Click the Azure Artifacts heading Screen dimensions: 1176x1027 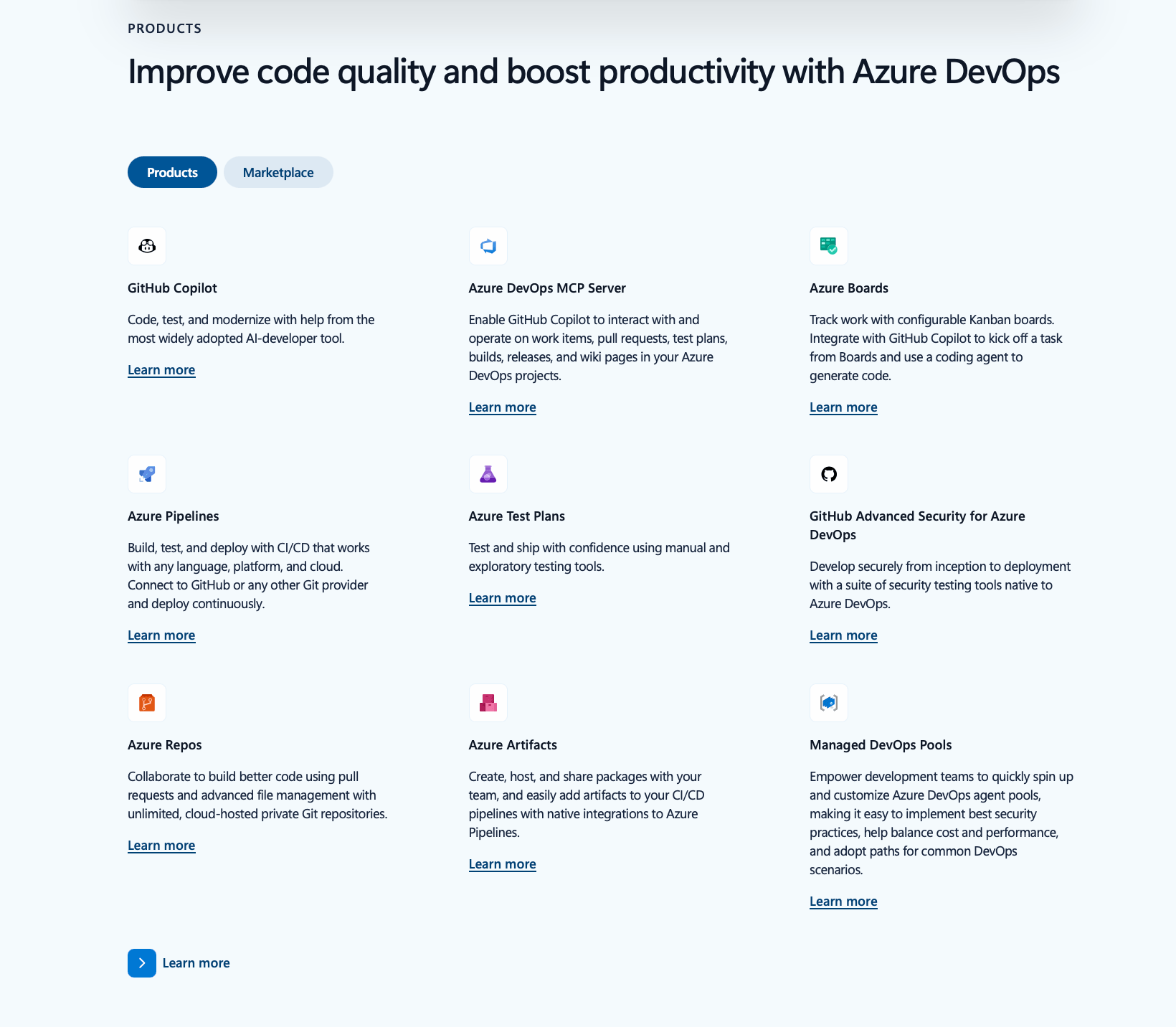[513, 745]
